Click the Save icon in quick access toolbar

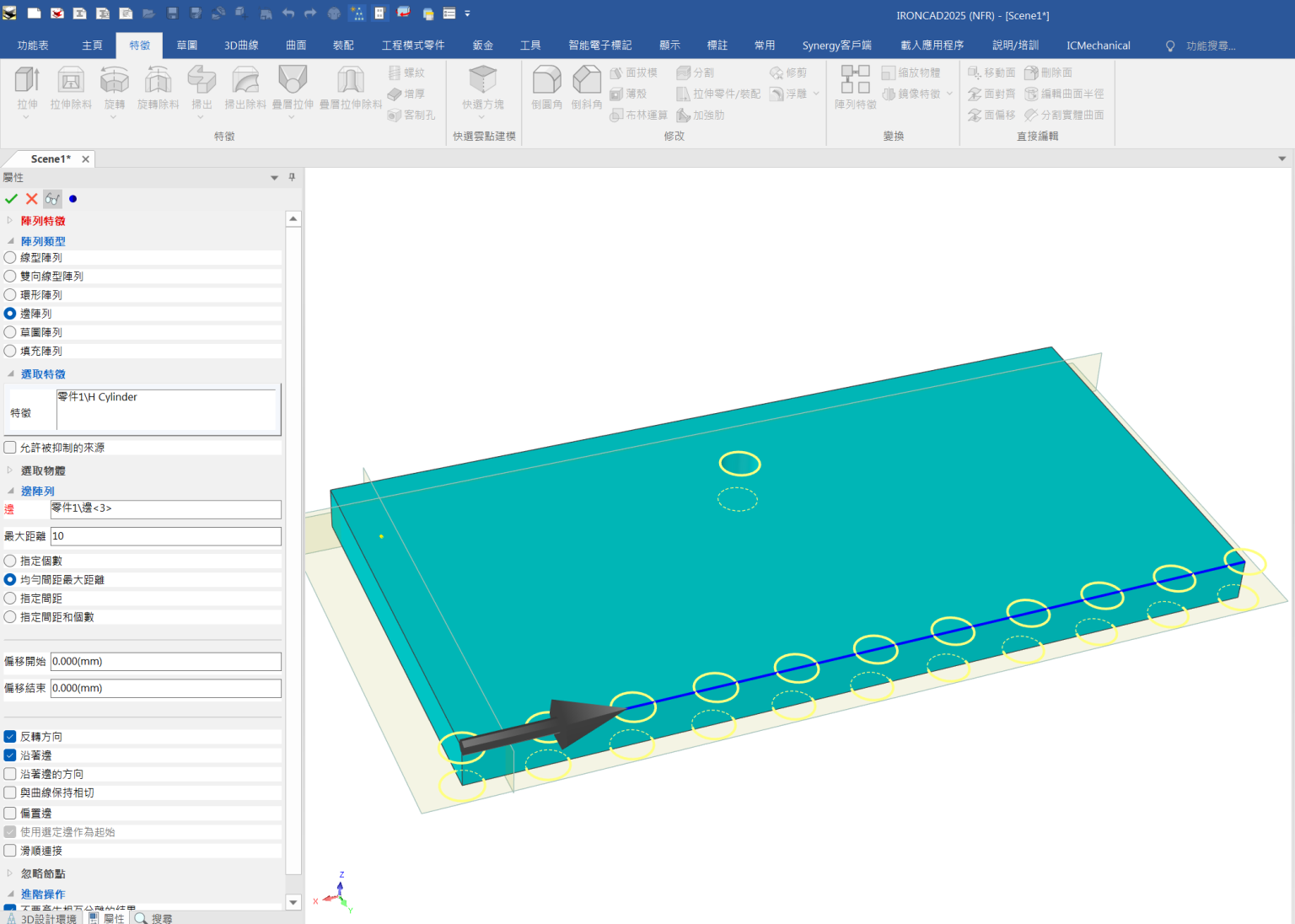(173, 13)
